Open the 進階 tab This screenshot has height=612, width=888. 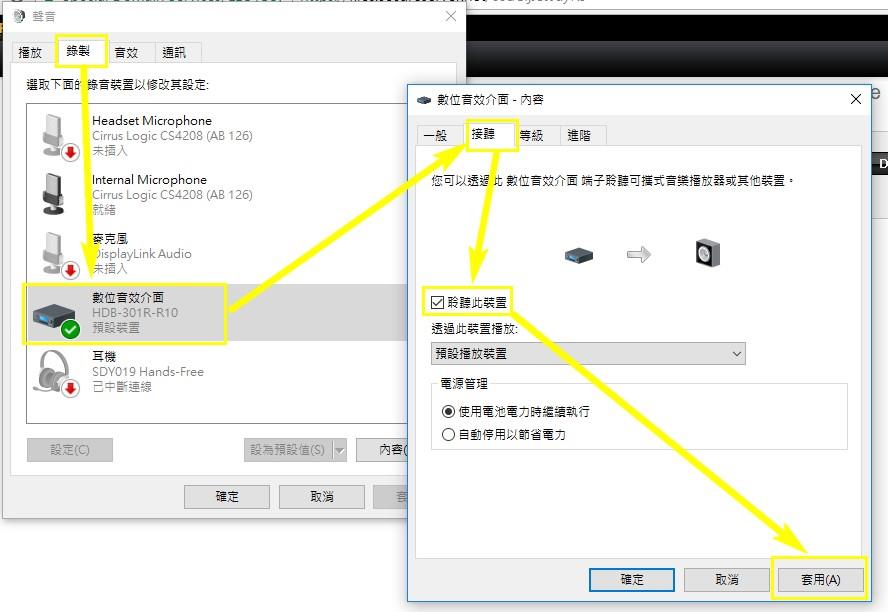coord(579,135)
